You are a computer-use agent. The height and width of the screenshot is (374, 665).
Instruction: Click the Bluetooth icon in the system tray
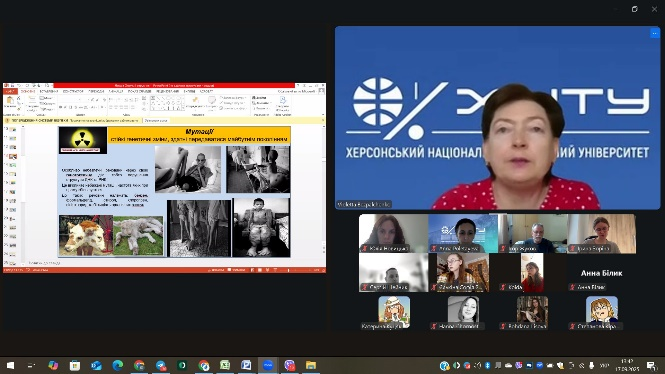[488, 365]
